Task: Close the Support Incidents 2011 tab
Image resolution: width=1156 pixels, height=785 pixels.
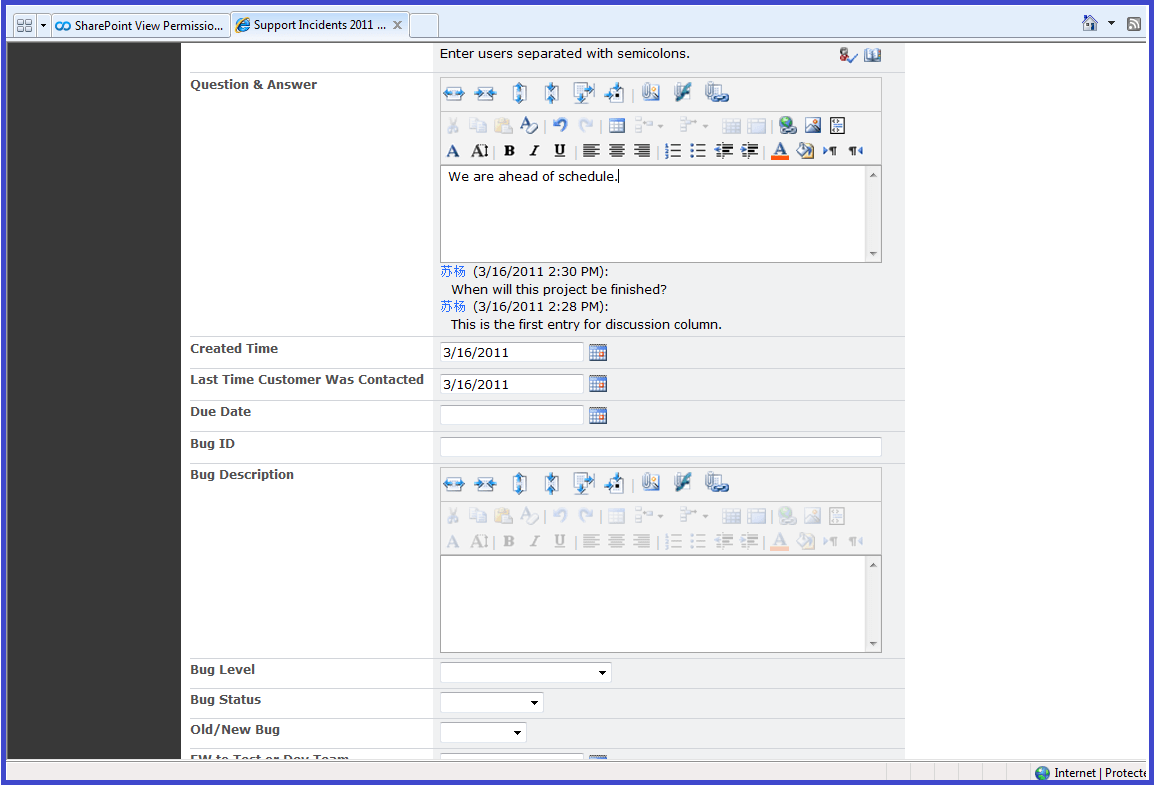Action: tap(397, 25)
